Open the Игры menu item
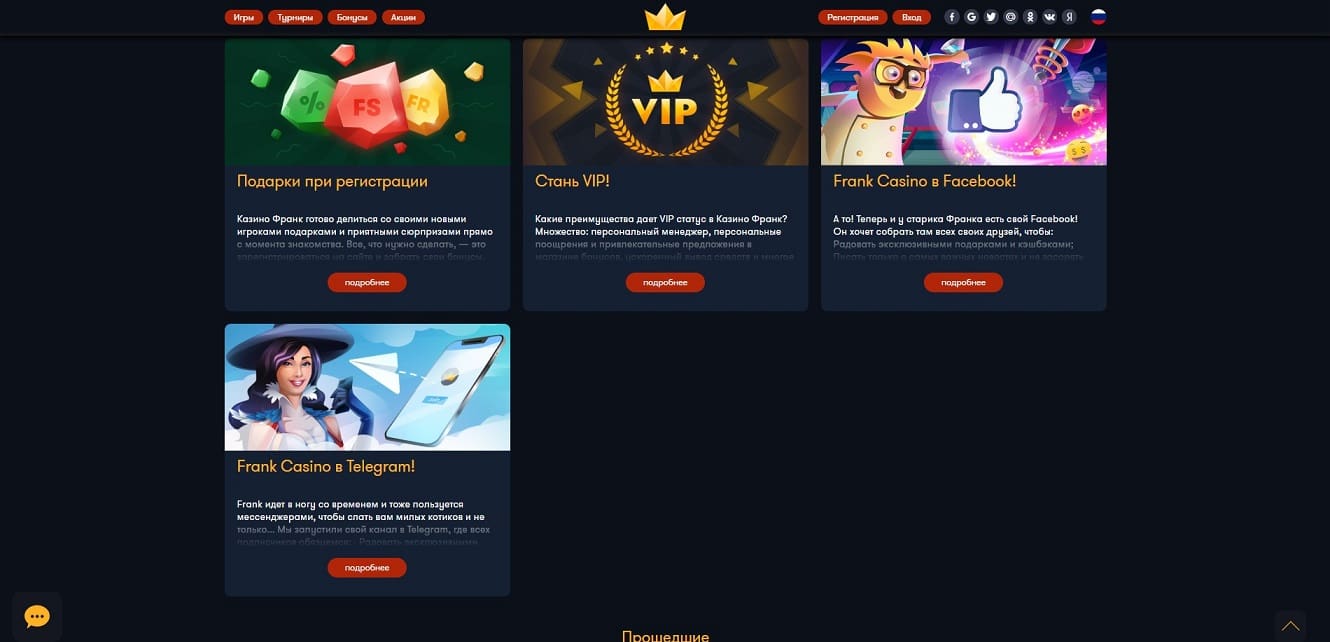 244,17
